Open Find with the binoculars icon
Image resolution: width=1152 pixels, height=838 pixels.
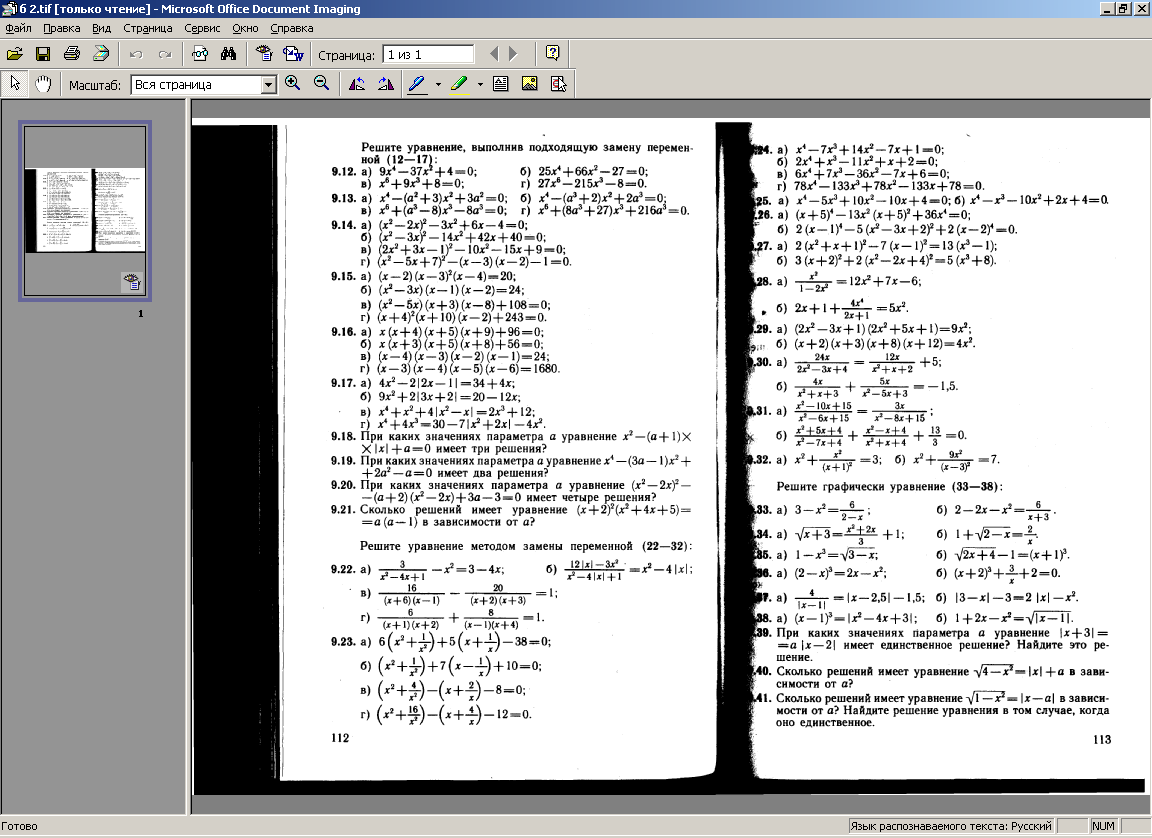[228, 54]
